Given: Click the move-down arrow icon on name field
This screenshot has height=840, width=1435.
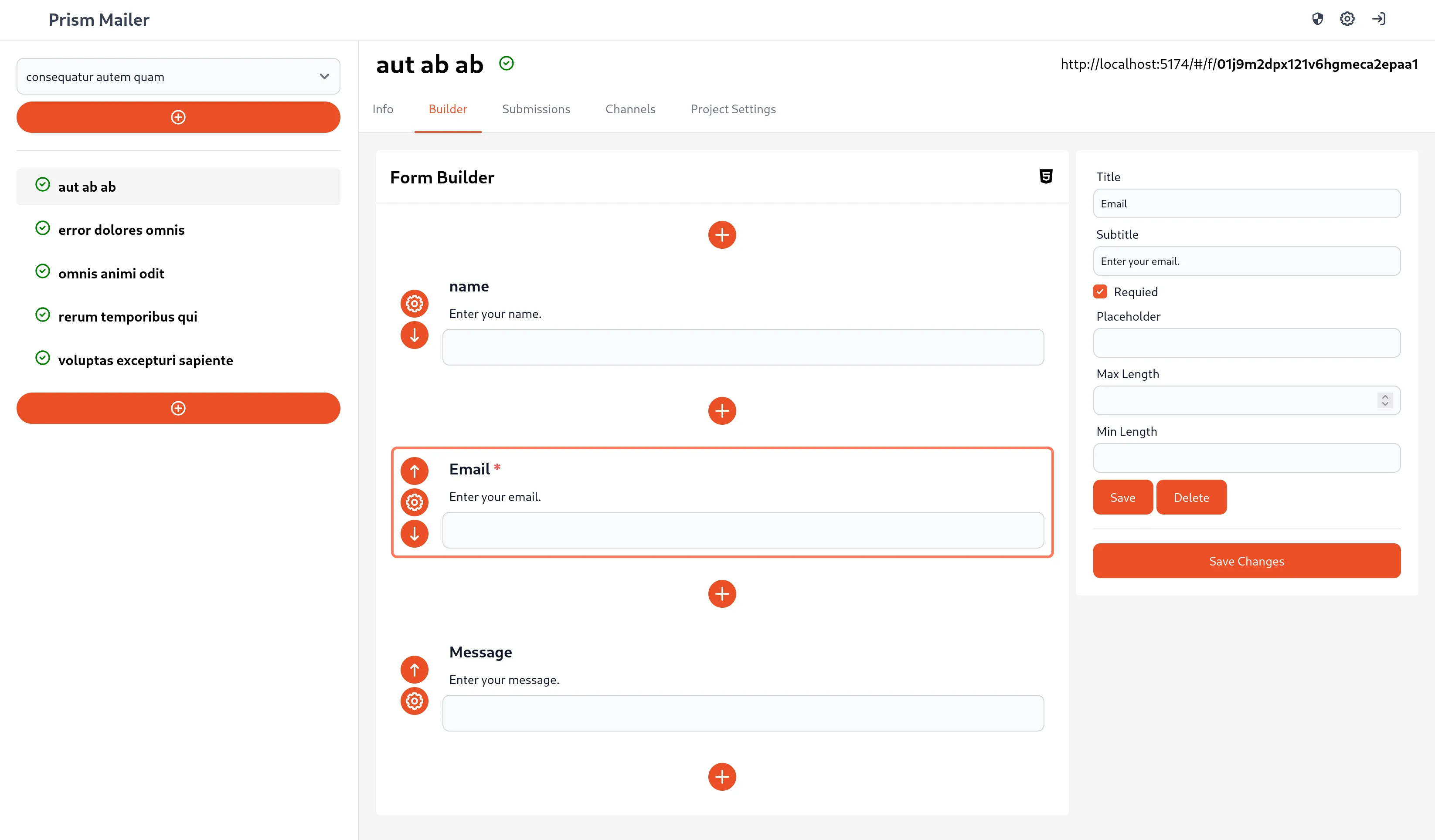Looking at the screenshot, I should (x=414, y=336).
